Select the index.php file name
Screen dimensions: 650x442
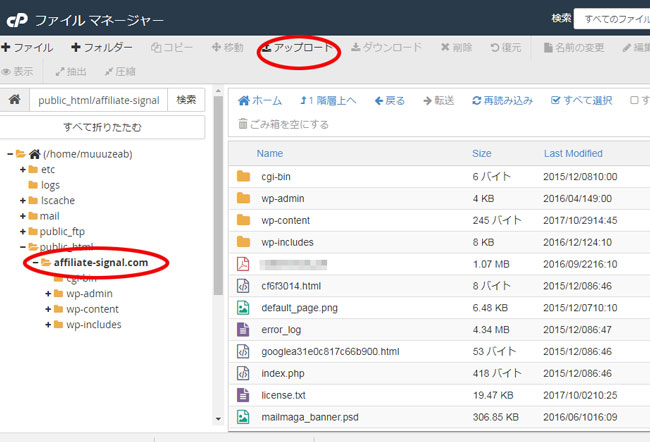[283, 374]
